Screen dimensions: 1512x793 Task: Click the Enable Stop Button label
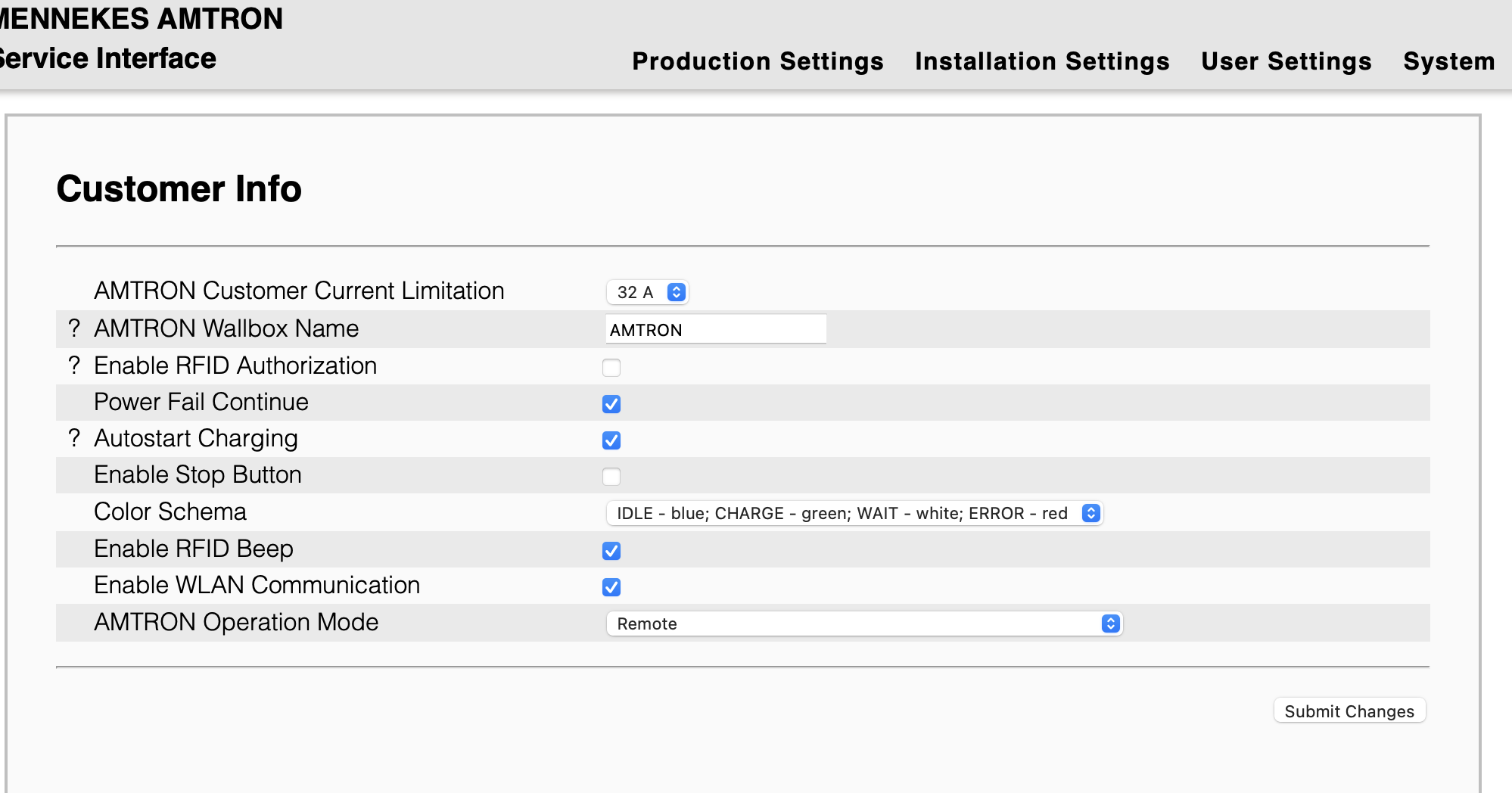pos(198,474)
